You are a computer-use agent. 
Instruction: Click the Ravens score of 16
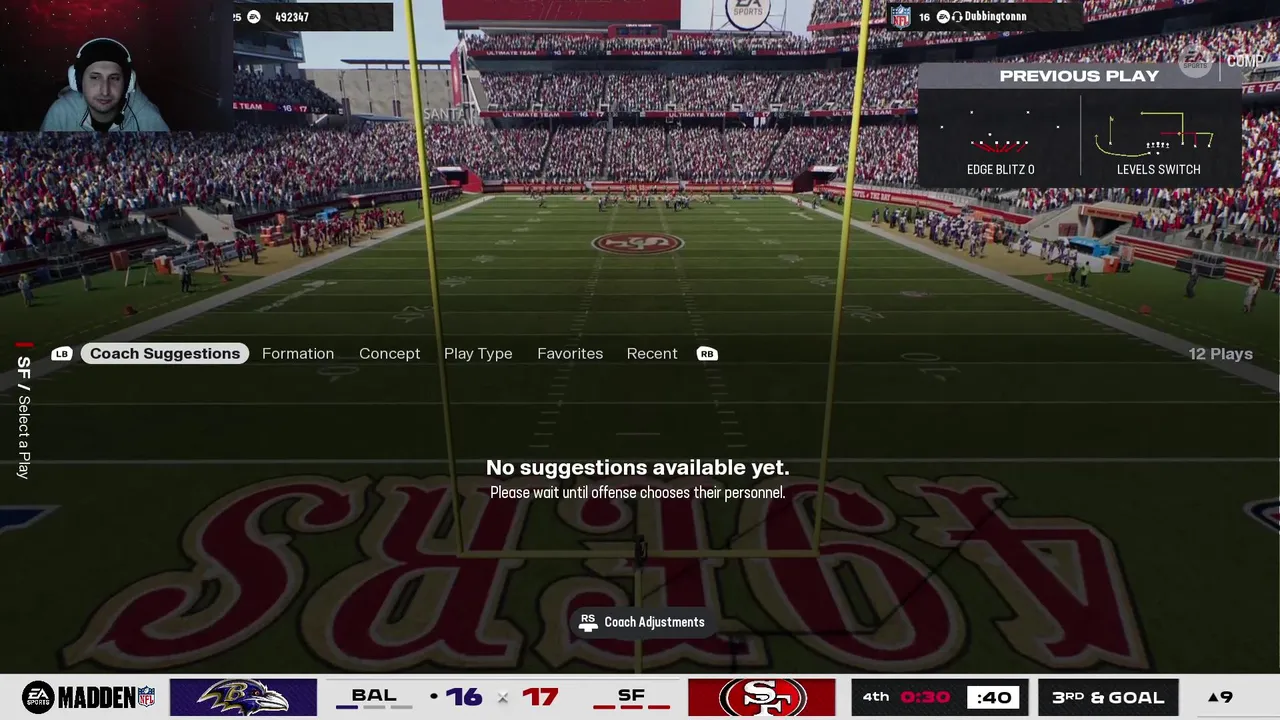pos(464,696)
